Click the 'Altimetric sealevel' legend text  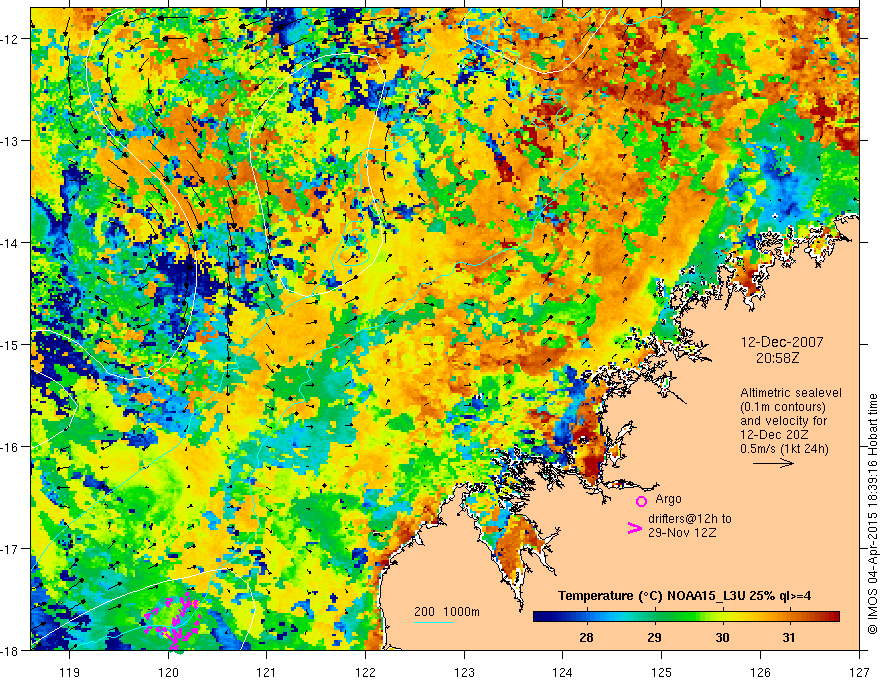(x=791, y=393)
